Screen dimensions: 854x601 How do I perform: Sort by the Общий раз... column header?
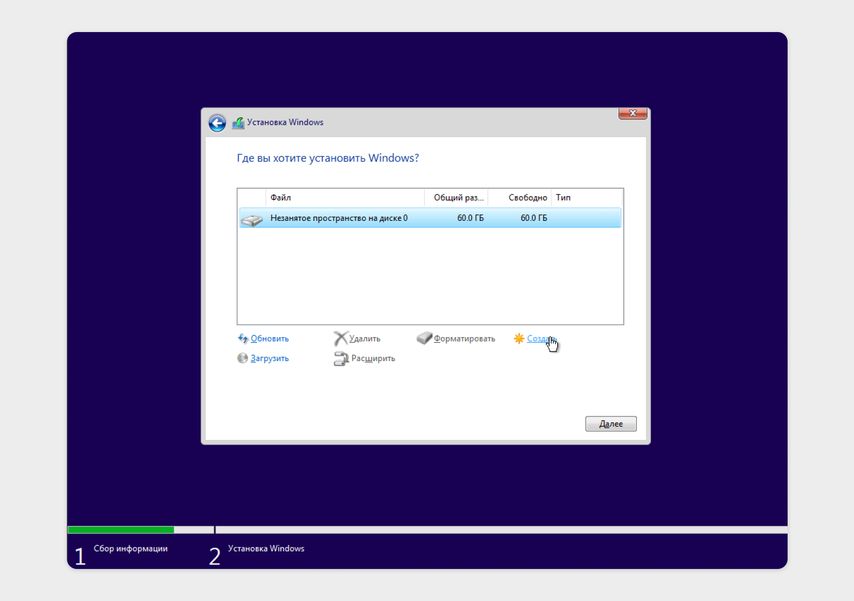(x=456, y=197)
